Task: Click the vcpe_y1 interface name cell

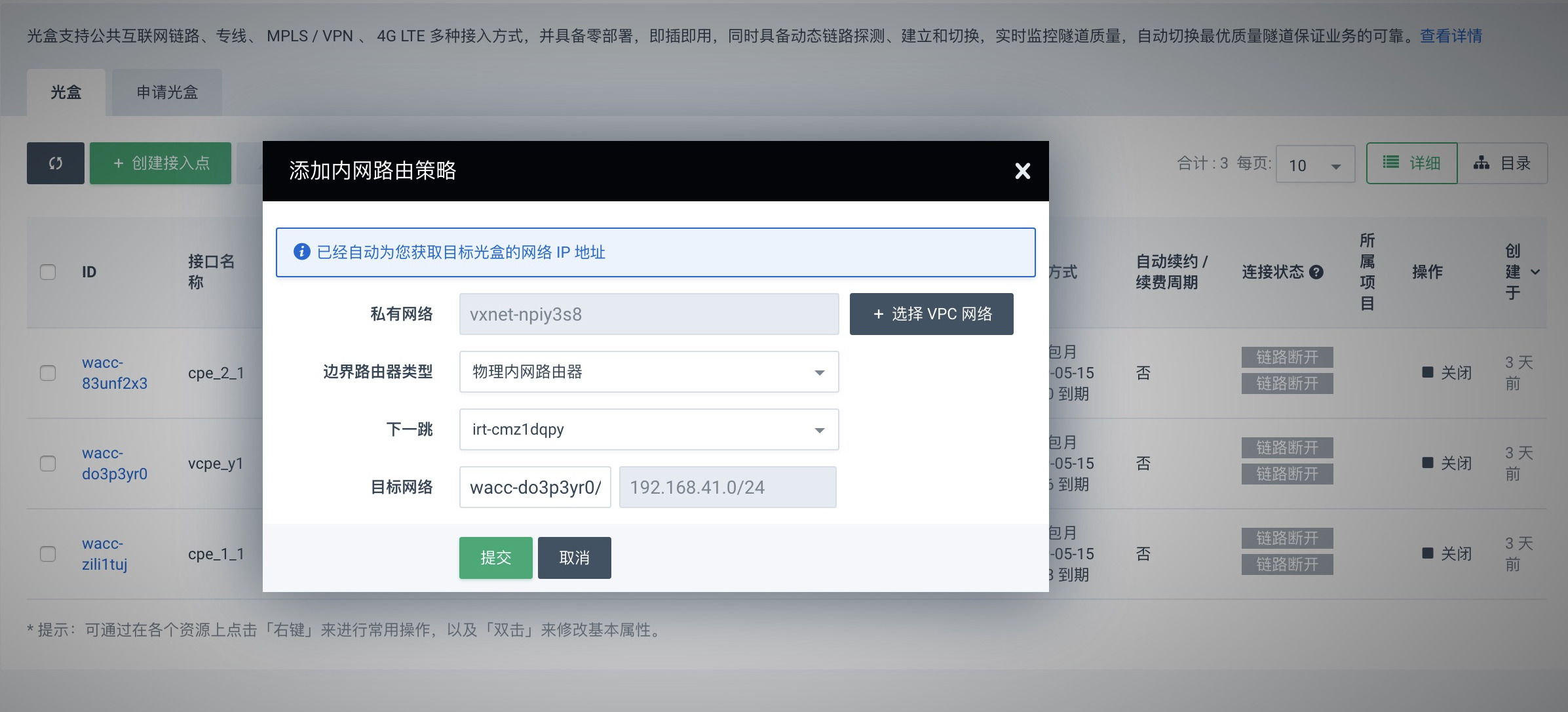Action: coord(216,464)
